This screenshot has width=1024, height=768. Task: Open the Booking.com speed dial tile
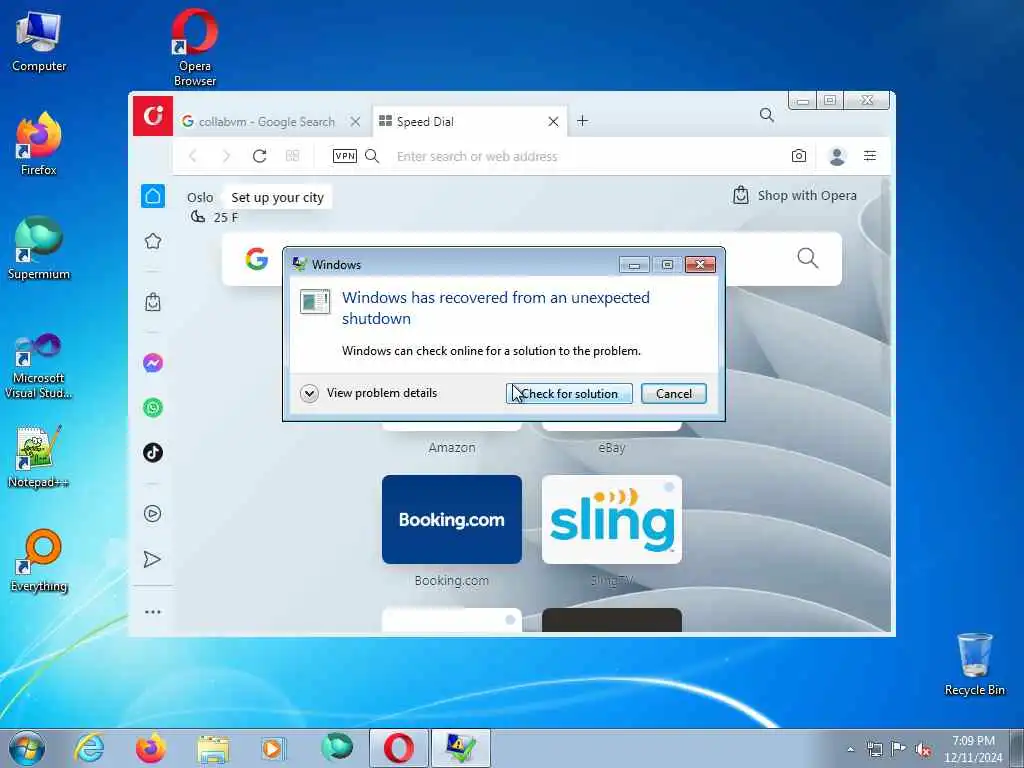452,519
